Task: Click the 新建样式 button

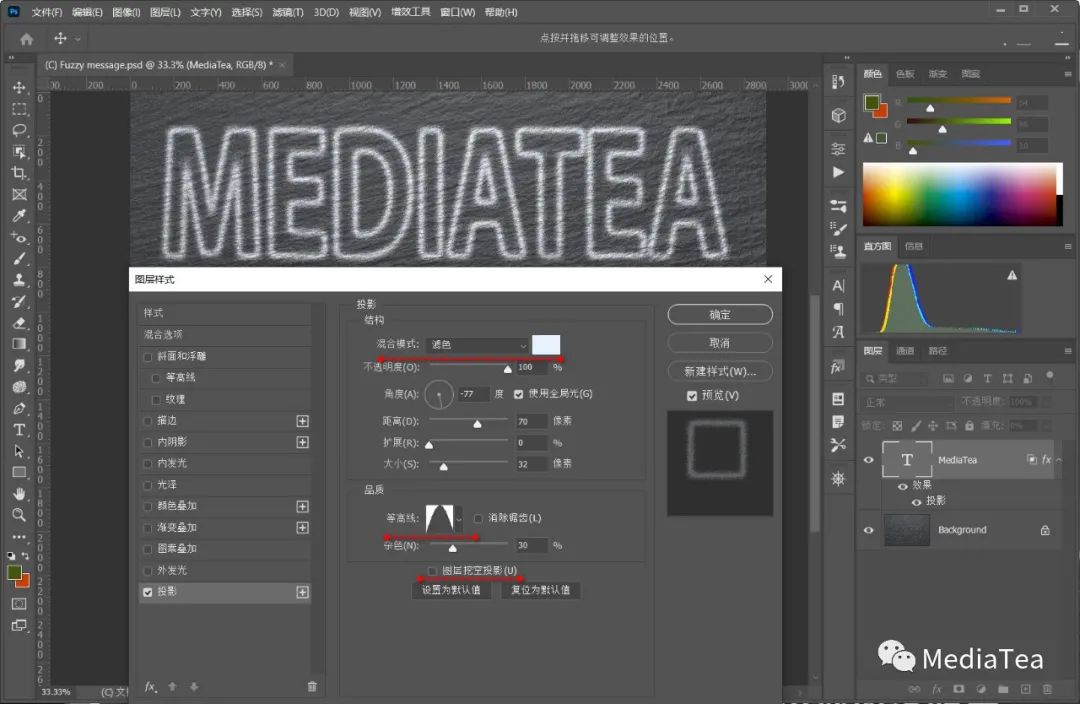Action: coord(720,371)
